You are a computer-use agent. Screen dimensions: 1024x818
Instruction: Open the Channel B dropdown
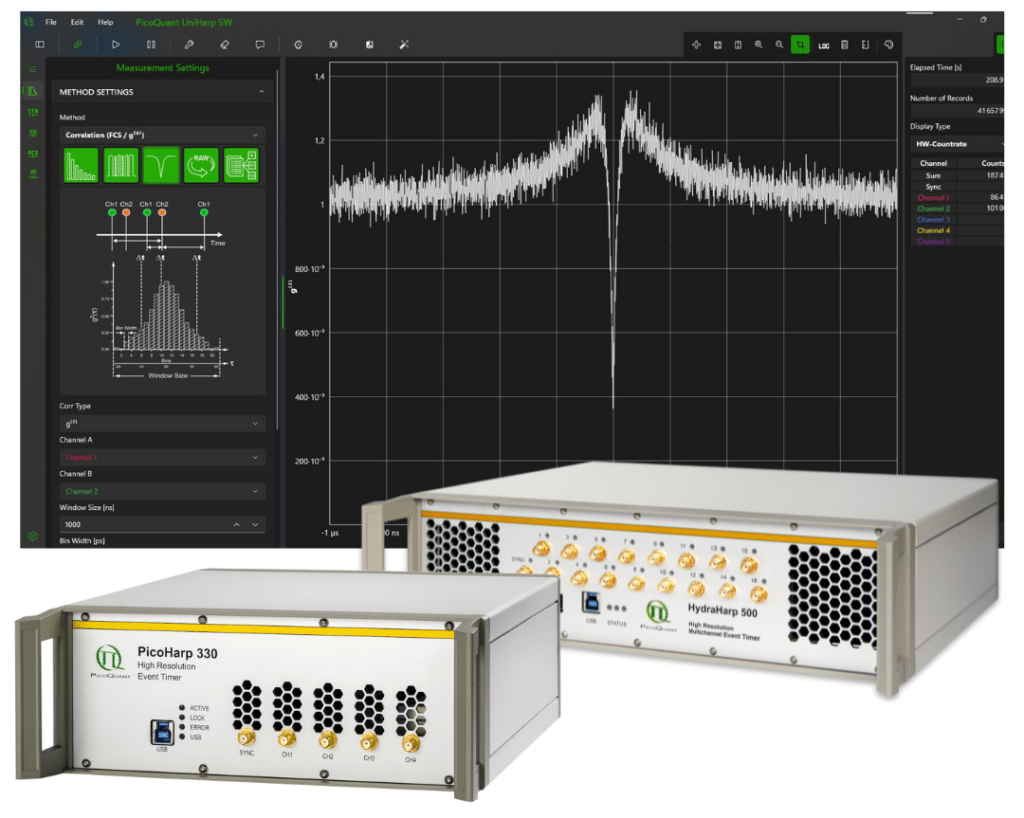point(160,491)
